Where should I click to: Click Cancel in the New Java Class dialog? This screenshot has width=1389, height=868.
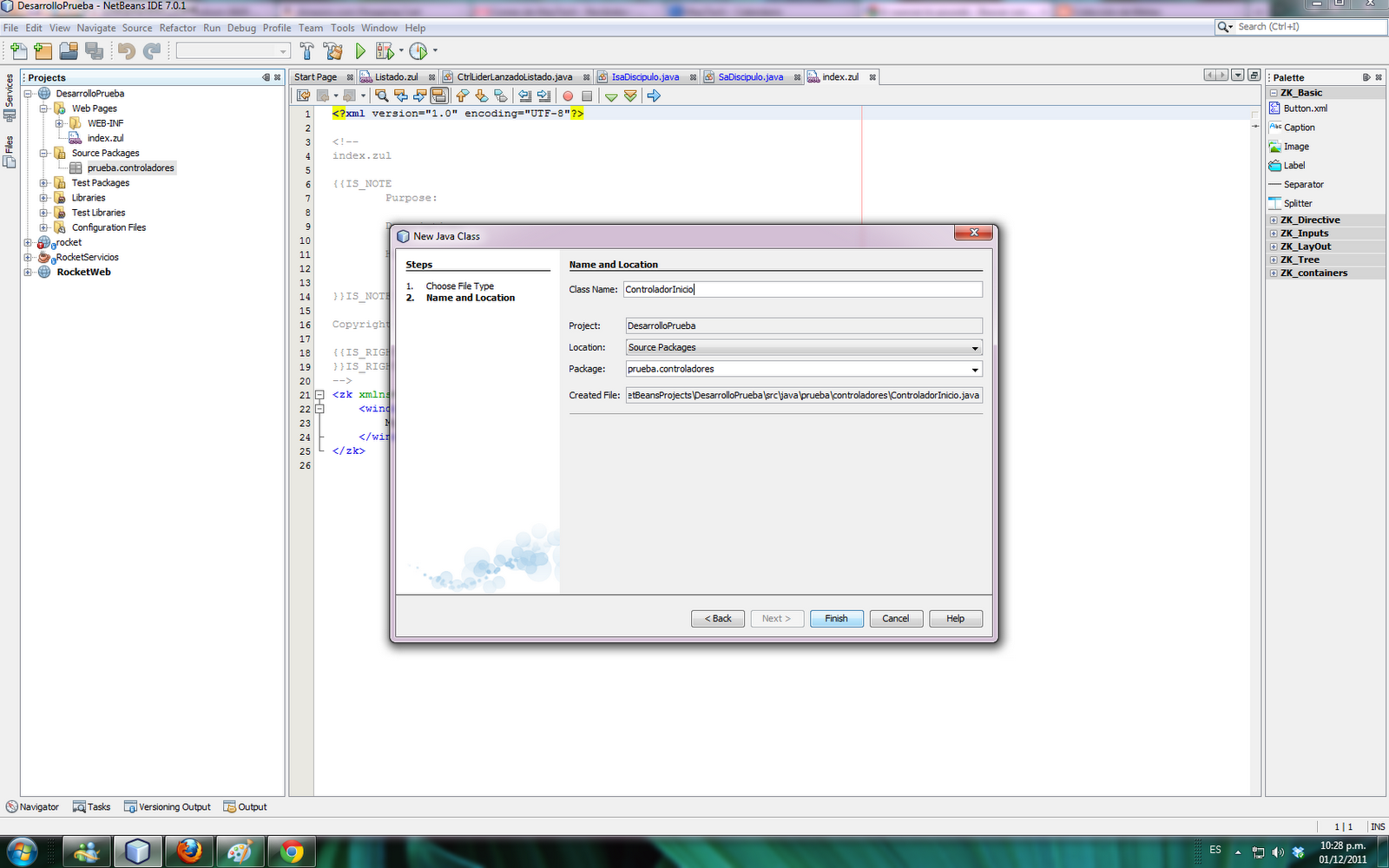pyautogui.click(x=896, y=619)
